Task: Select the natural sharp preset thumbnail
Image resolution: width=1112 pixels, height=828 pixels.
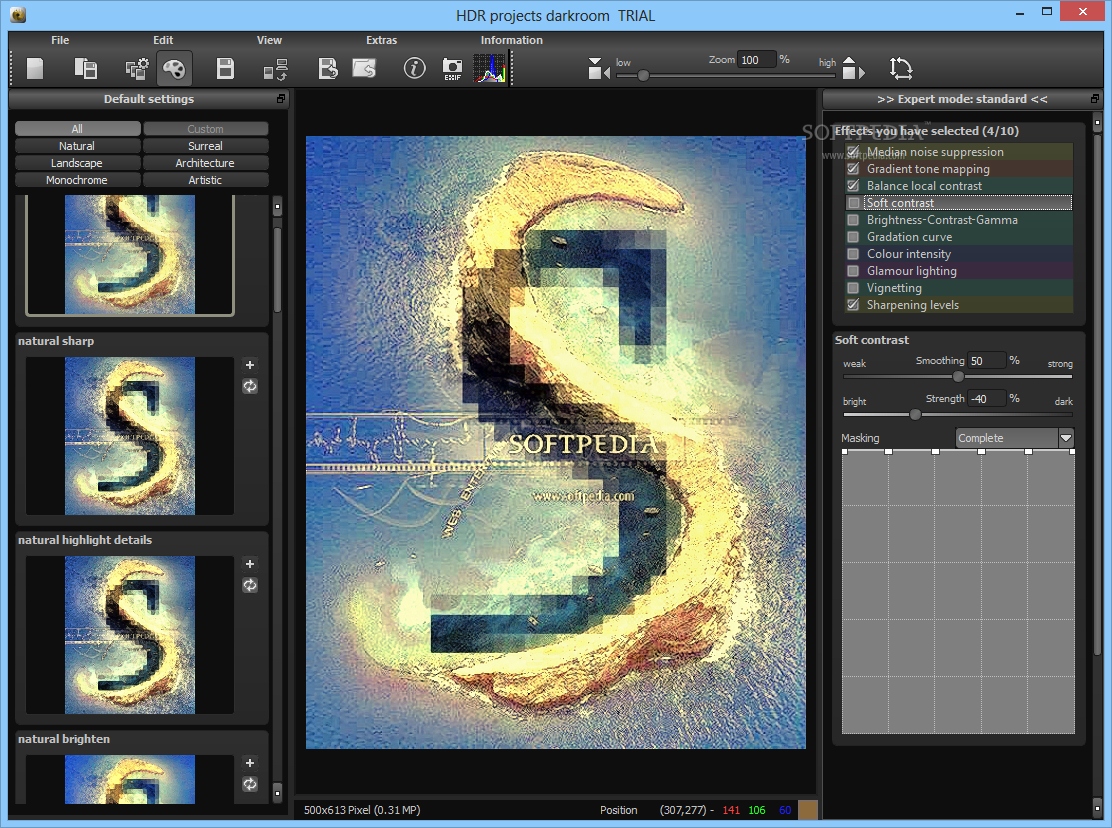Action: (130, 436)
